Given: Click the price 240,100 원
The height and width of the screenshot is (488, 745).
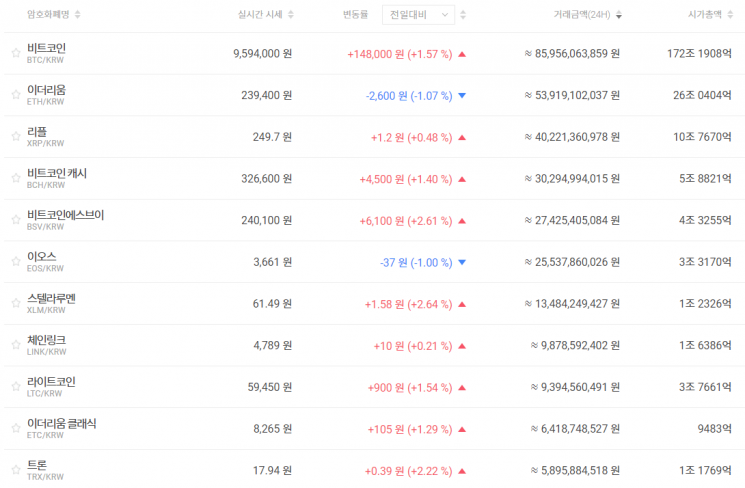Looking at the screenshot, I should point(267,220).
